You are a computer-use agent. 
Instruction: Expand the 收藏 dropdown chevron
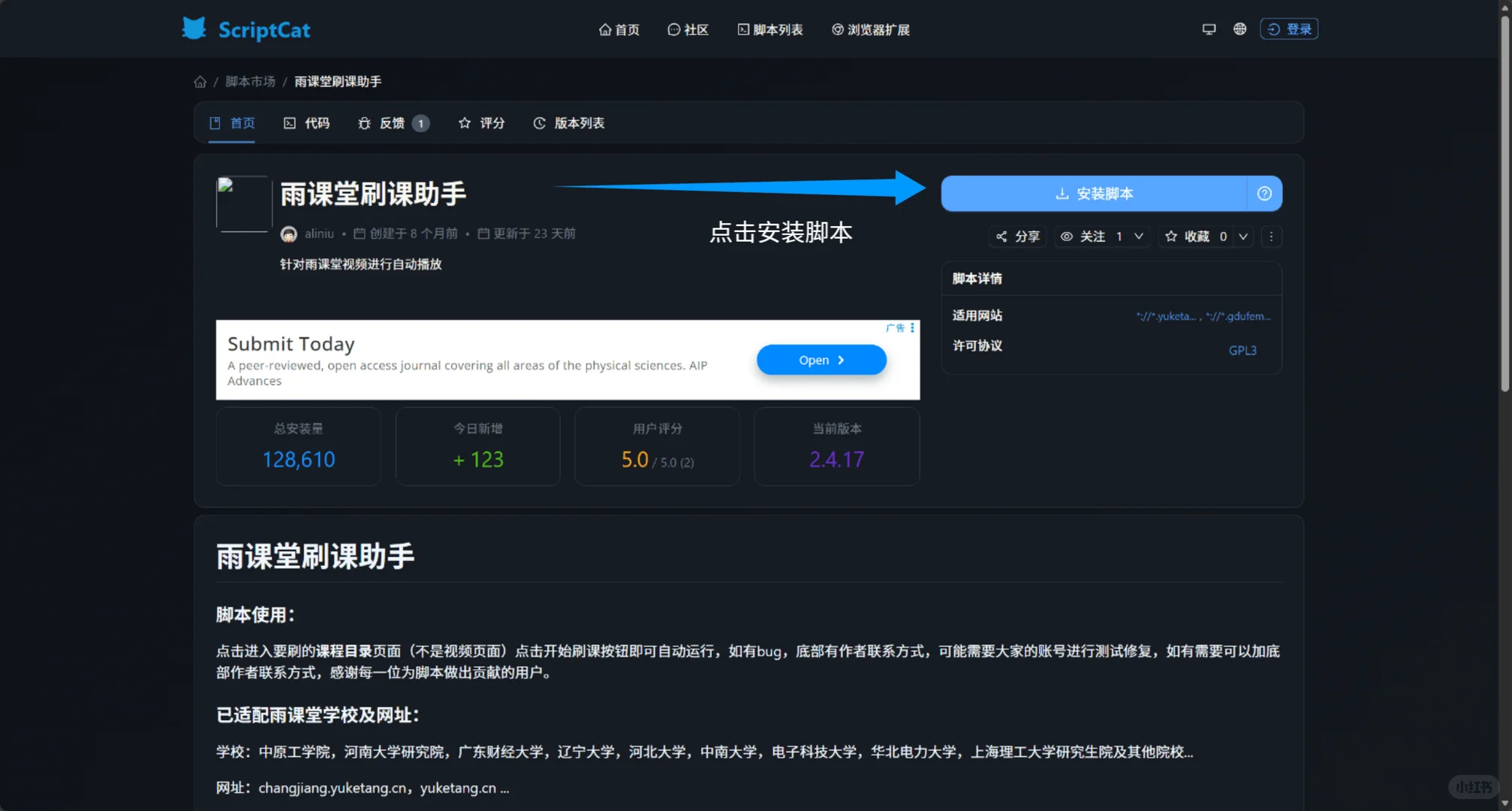[1243, 237]
